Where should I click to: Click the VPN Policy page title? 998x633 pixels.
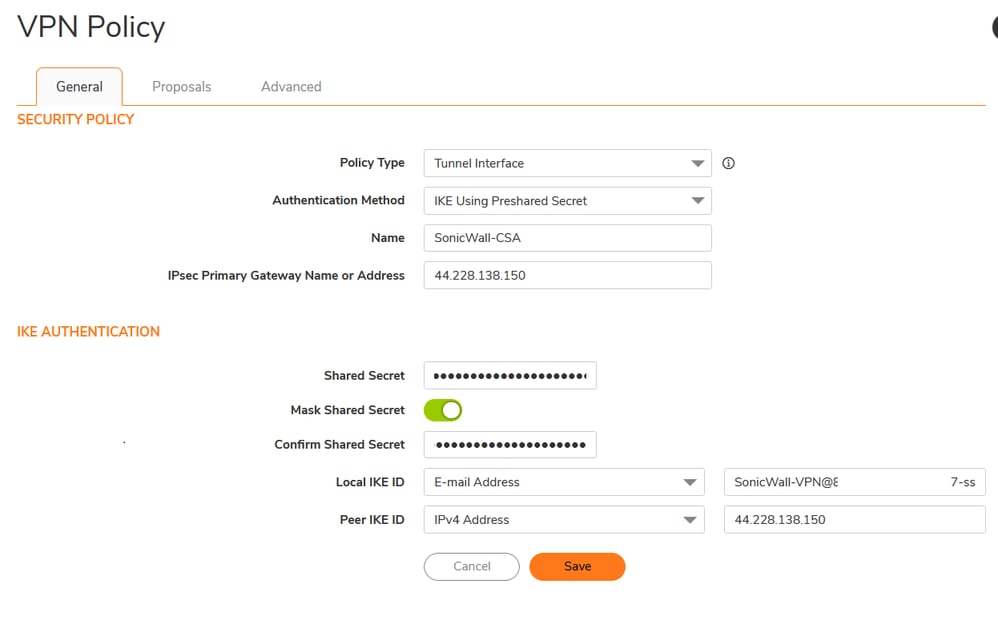pyautogui.click(x=91, y=27)
